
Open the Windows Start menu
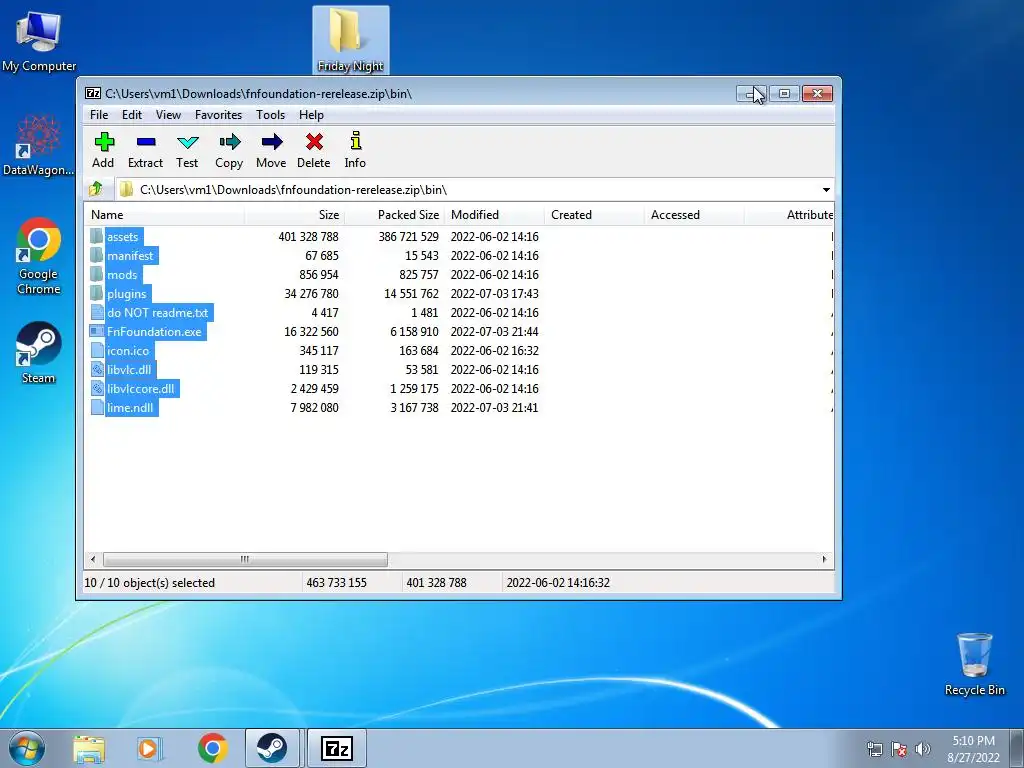click(27, 748)
